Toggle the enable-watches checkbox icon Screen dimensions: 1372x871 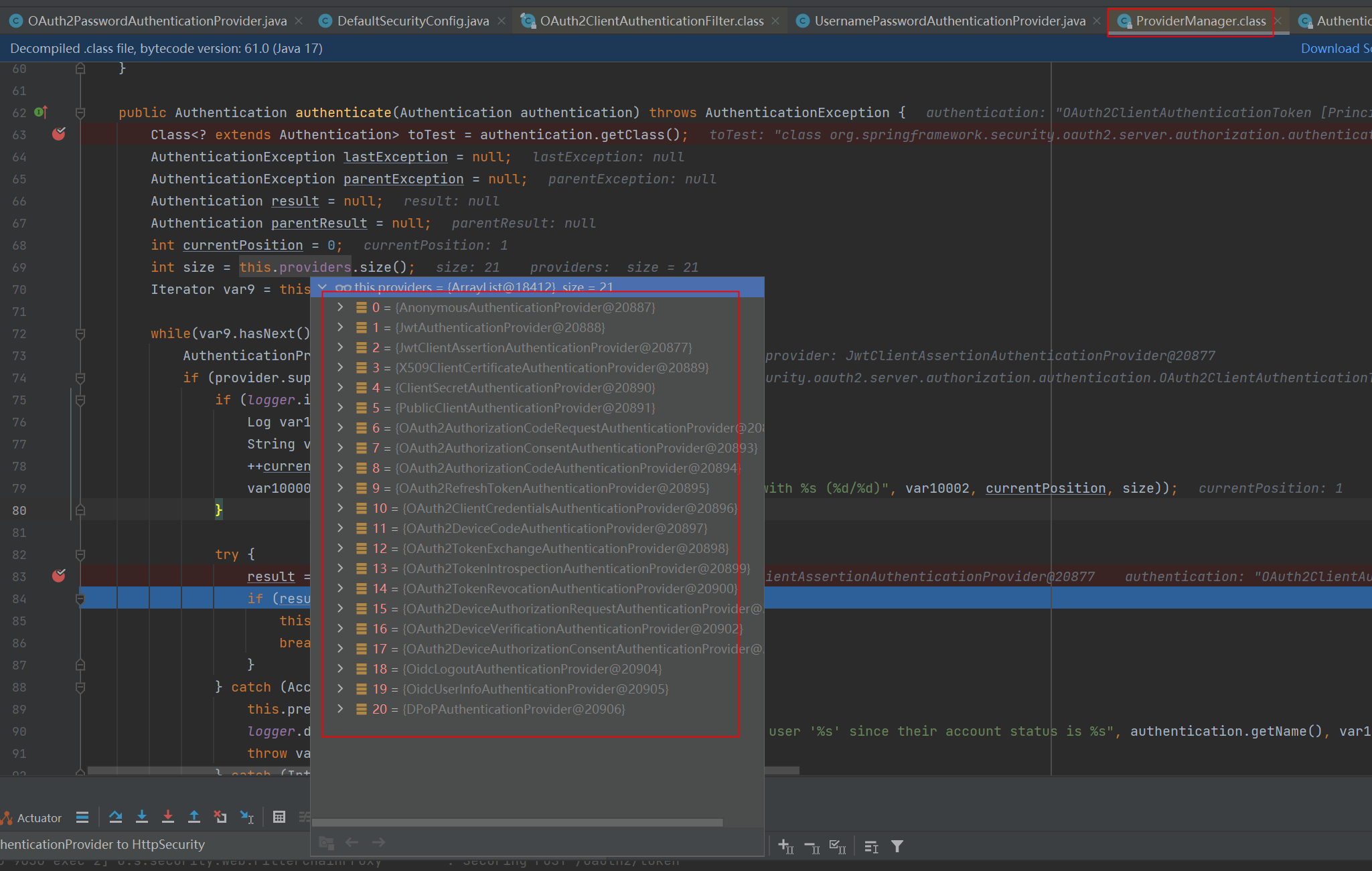836,846
